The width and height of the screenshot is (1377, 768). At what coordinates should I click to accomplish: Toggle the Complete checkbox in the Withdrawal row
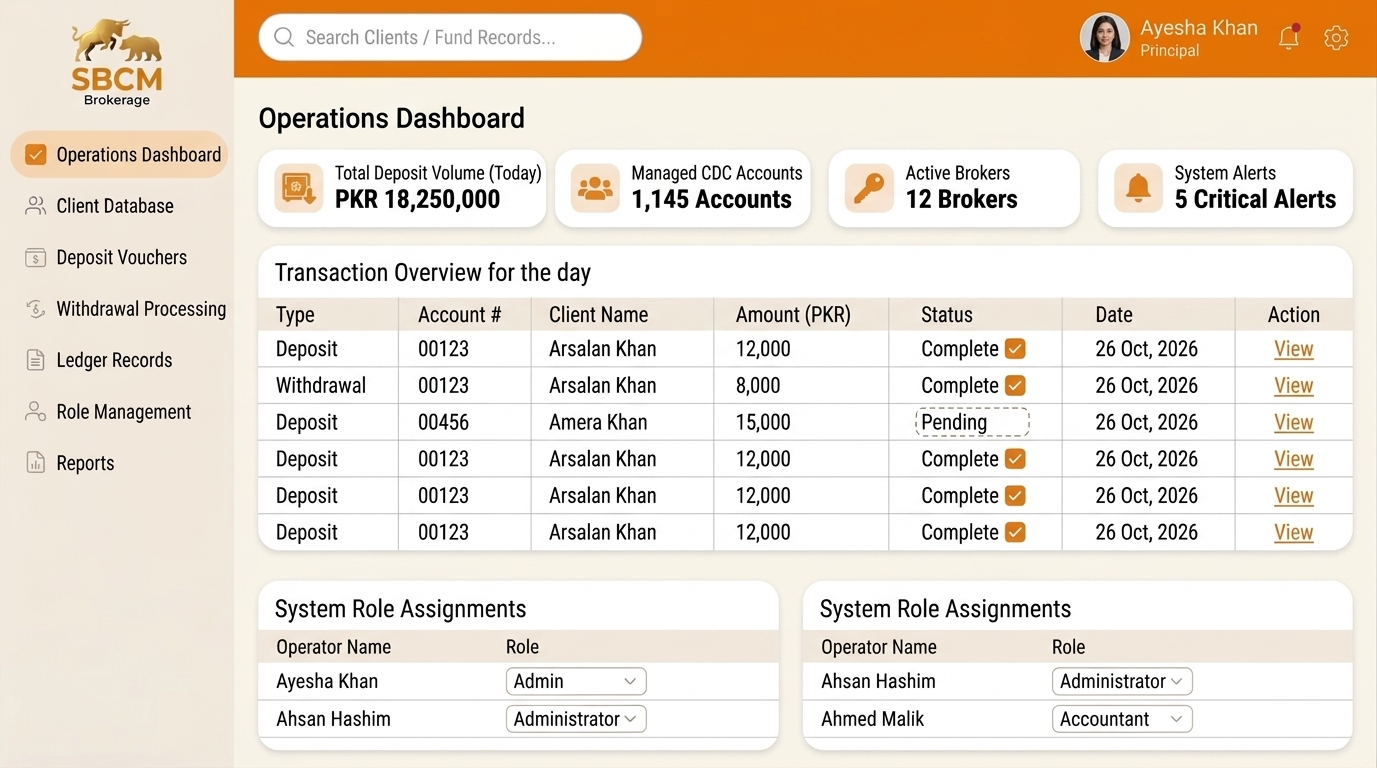tap(1015, 385)
